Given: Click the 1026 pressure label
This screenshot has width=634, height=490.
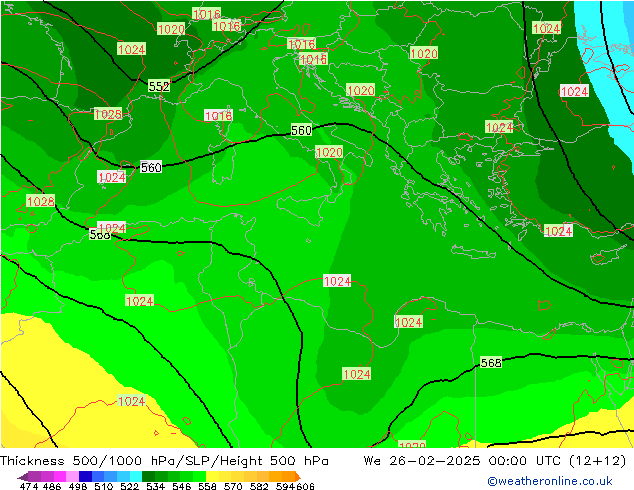Looking at the screenshot, I should coord(108,114).
